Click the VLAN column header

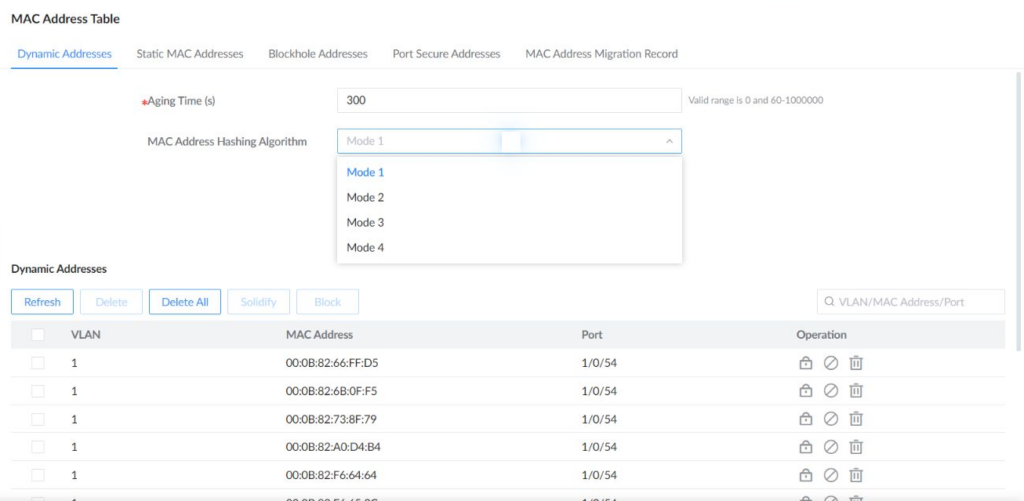click(86, 334)
